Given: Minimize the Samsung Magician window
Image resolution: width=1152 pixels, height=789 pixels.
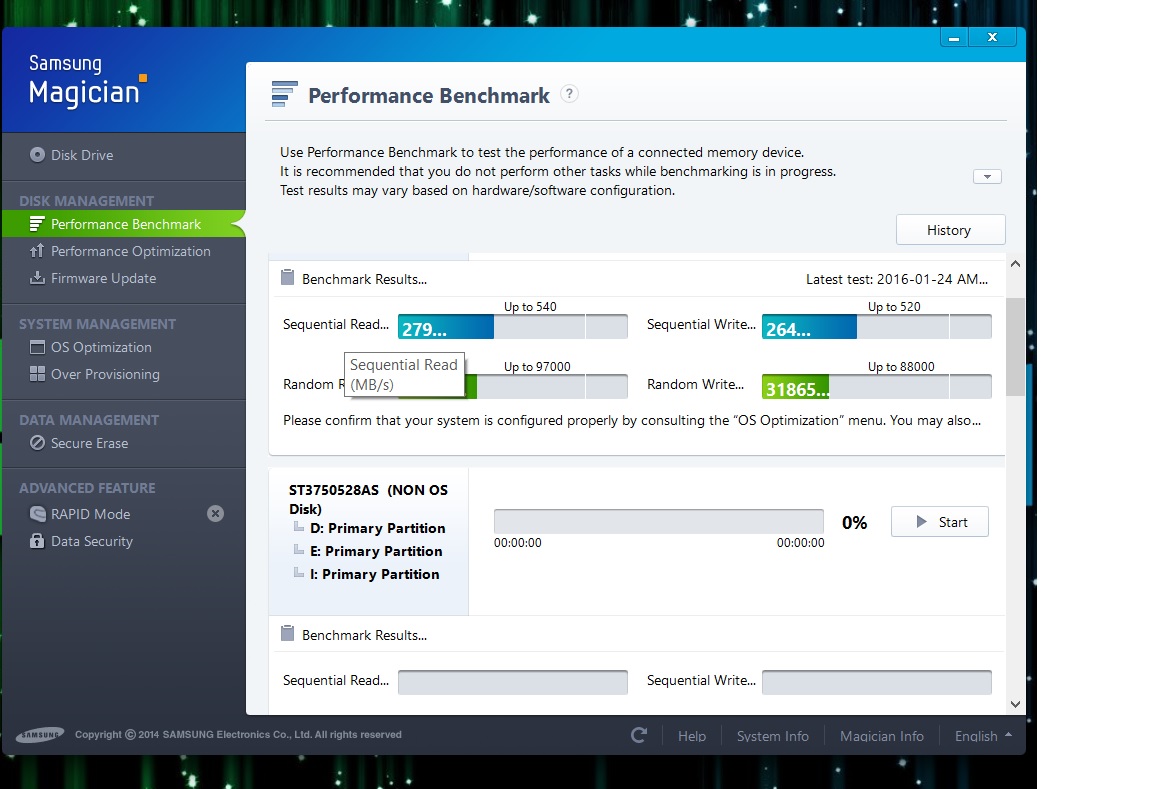Looking at the screenshot, I should point(954,37).
